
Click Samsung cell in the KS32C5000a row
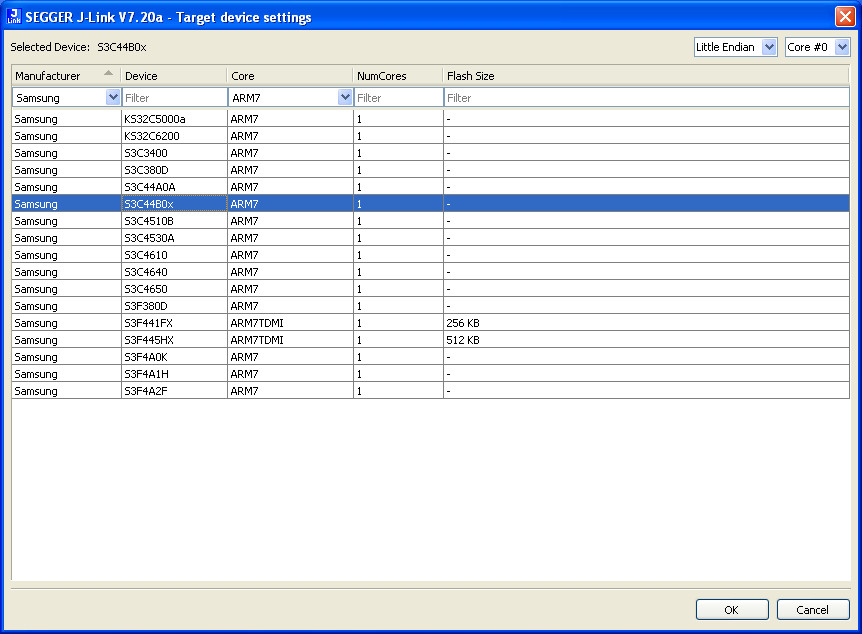click(x=67, y=119)
